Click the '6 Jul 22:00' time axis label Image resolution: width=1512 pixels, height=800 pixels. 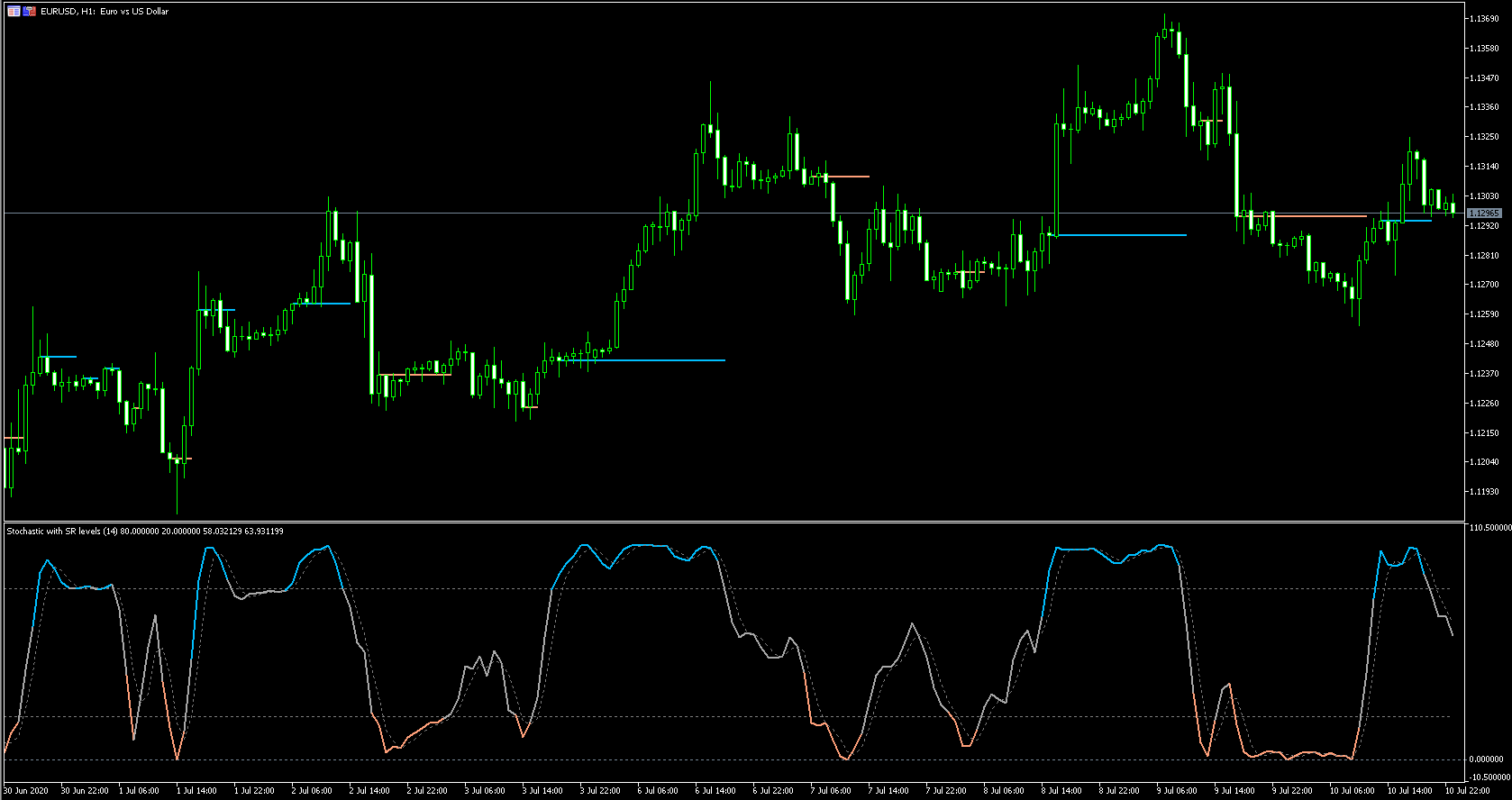[773, 791]
